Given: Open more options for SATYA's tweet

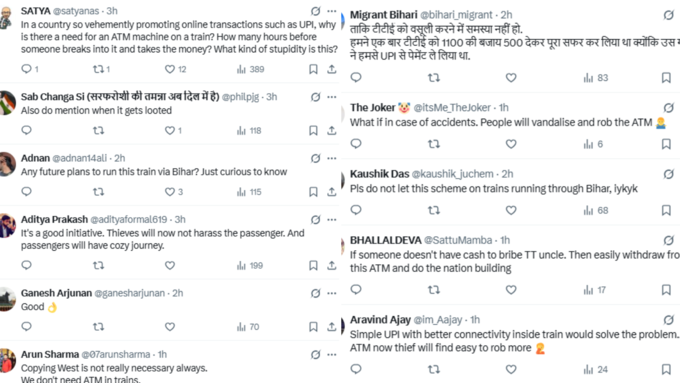Looking at the screenshot, I should [x=332, y=11].
